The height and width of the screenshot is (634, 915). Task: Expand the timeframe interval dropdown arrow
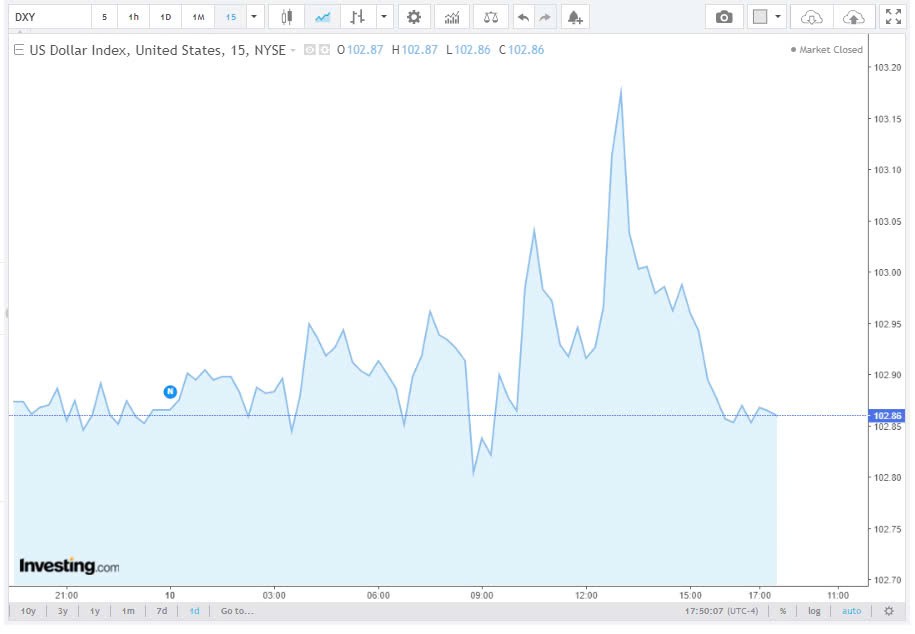coord(255,16)
